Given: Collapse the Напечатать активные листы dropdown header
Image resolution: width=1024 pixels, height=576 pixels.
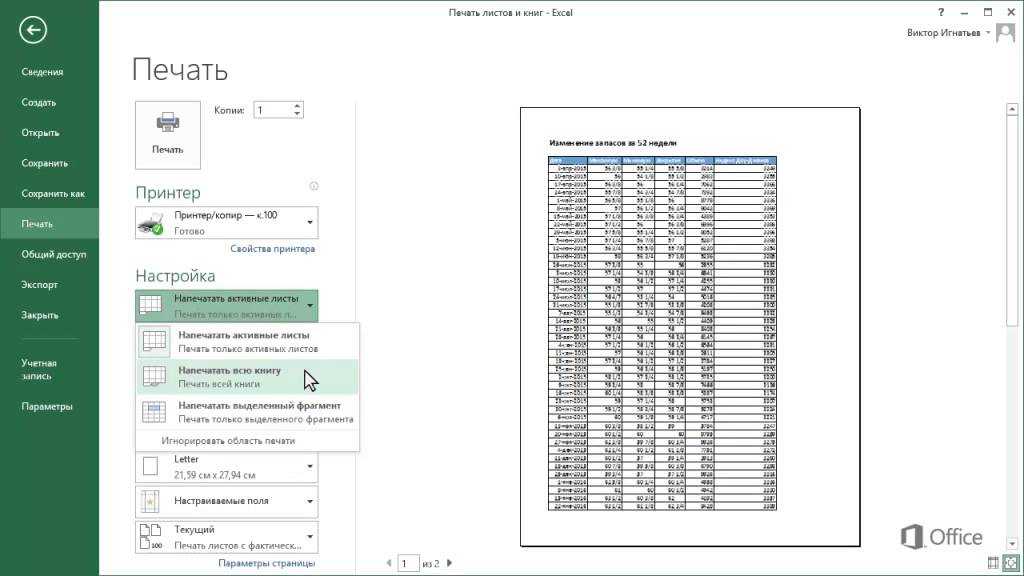Looking at the screenshot, I should coord(227,306).
